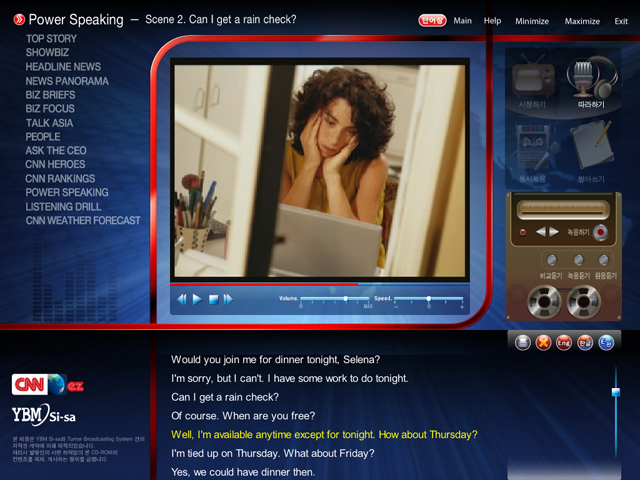Play the video

[x=197, y=299]
